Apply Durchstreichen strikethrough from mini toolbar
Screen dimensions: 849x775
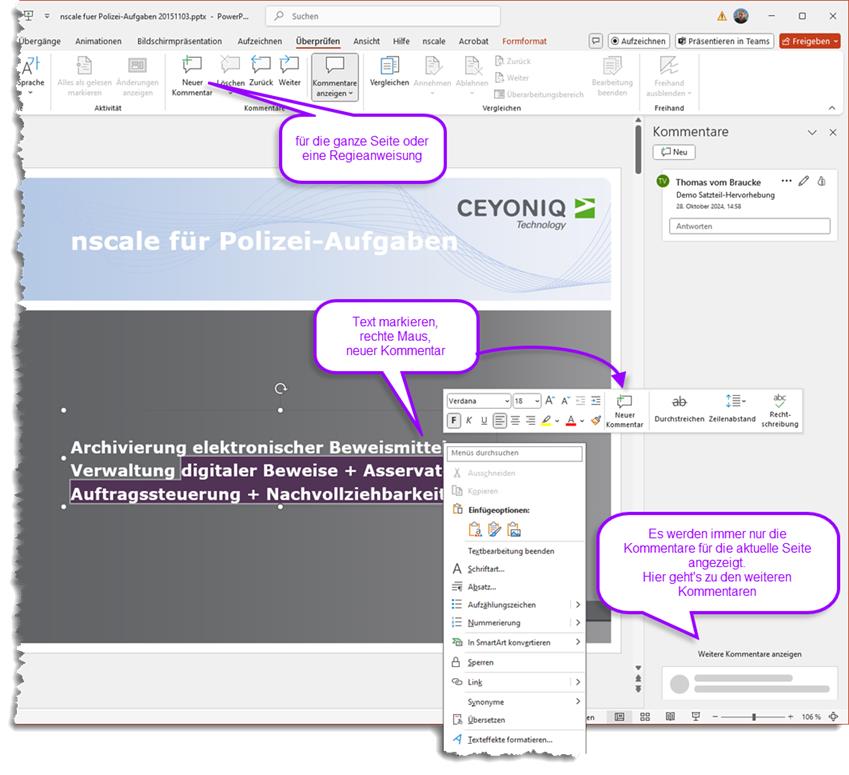tap(679, 409)
